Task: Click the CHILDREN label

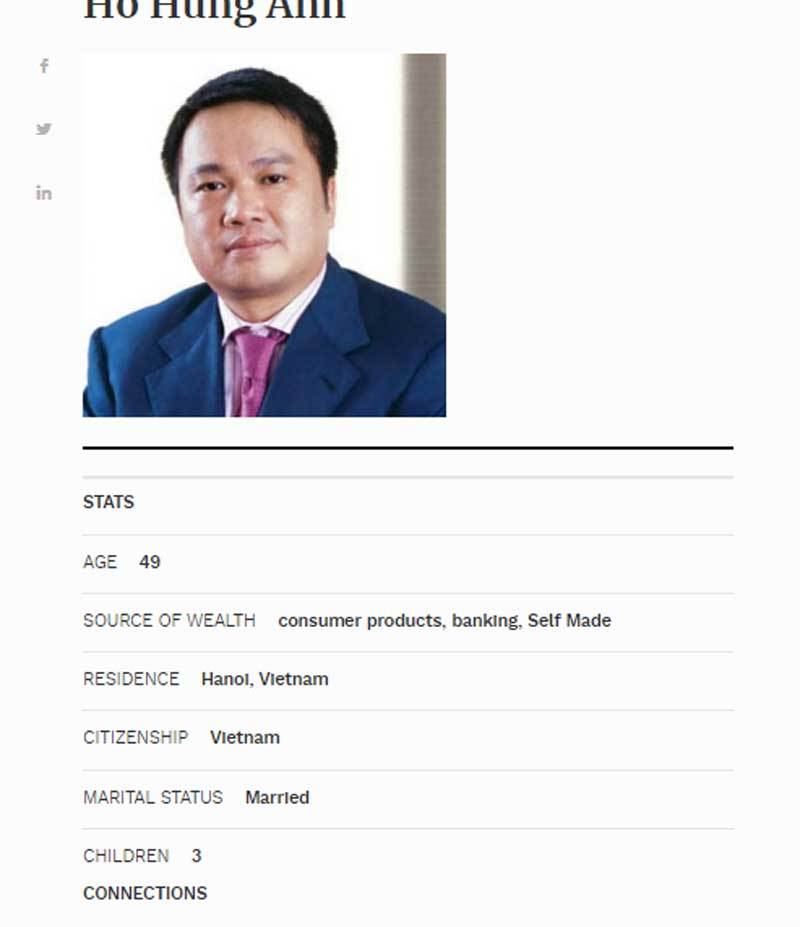Action: pyautogui.click(x=126, y=855)
